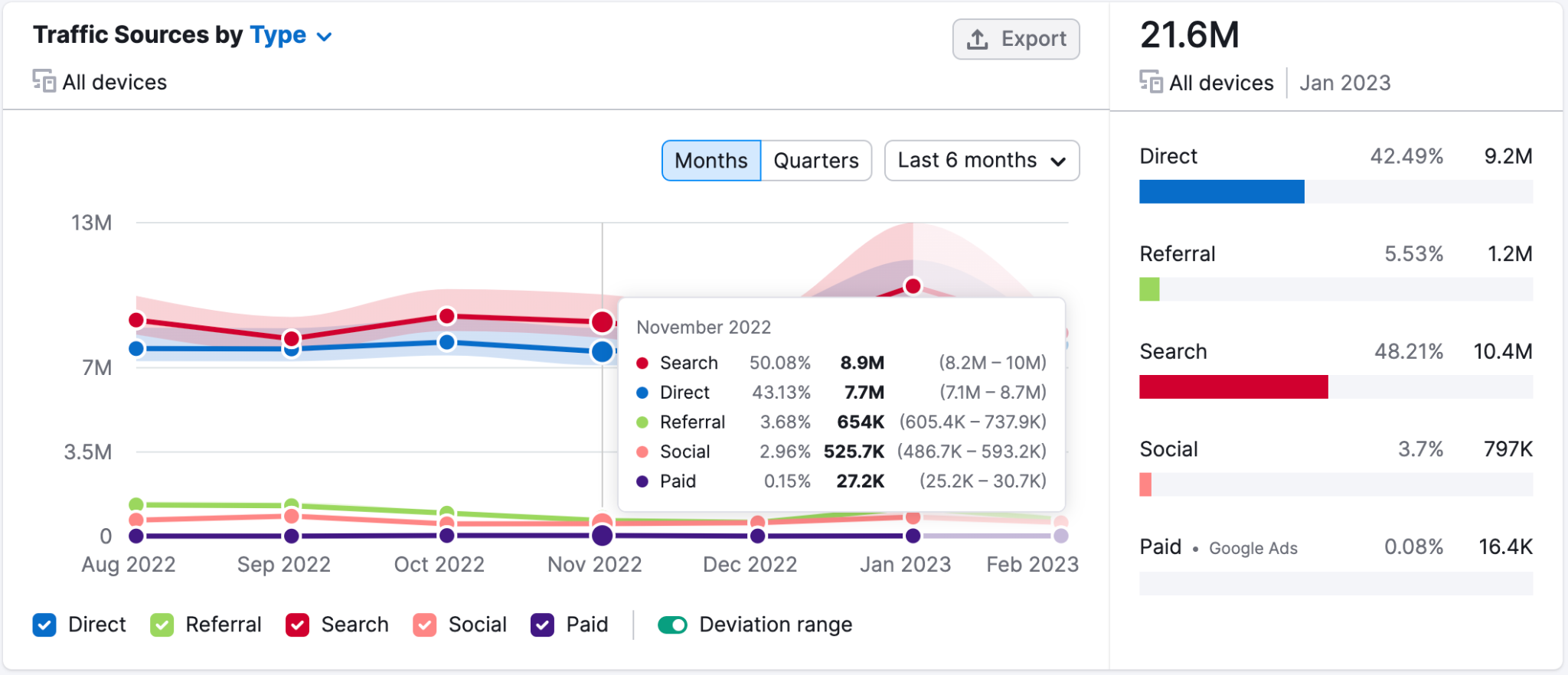Uncheck the Direct legend checkbox
The image size is (1568, 675).
pyautogui.click(x=44, y=625)
